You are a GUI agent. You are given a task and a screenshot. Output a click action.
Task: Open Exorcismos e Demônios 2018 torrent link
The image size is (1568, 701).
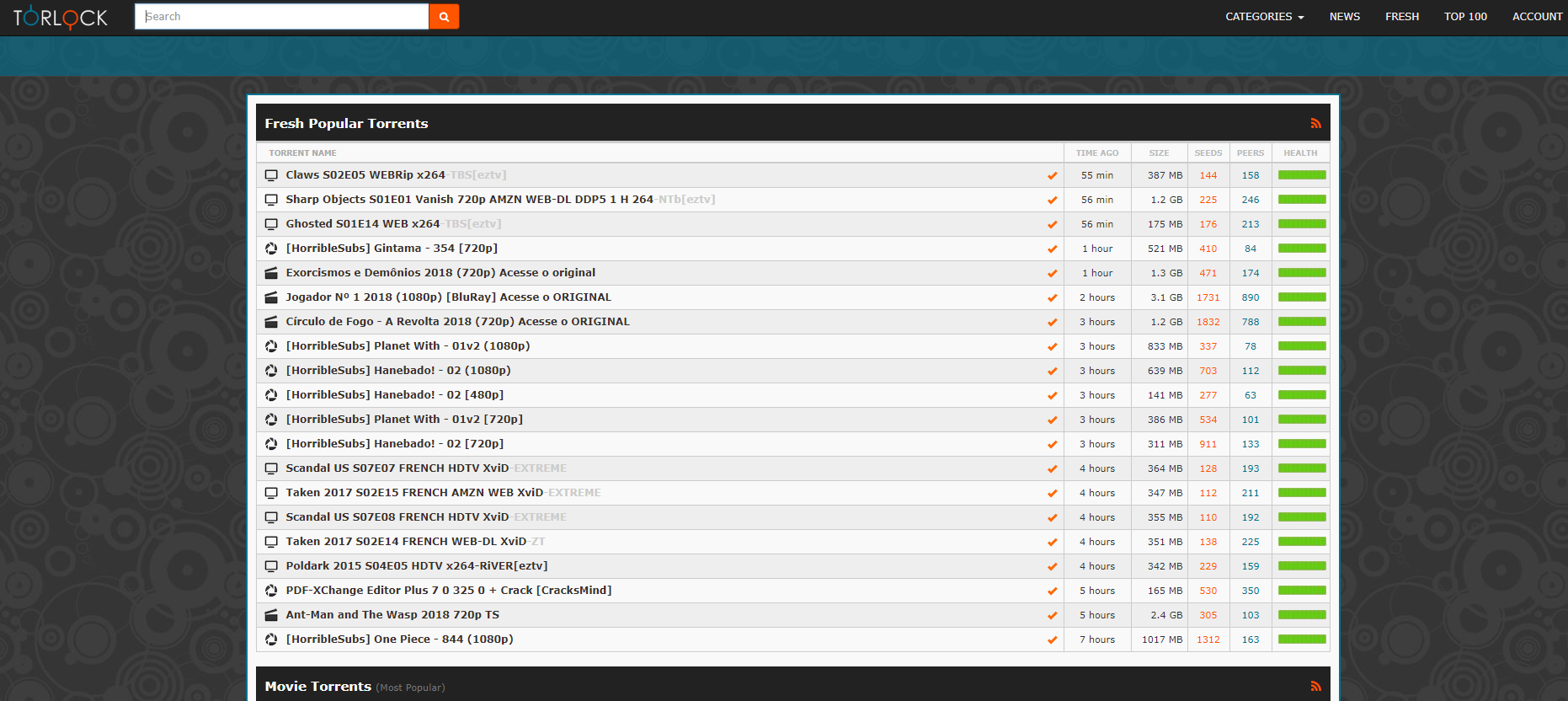440,273
